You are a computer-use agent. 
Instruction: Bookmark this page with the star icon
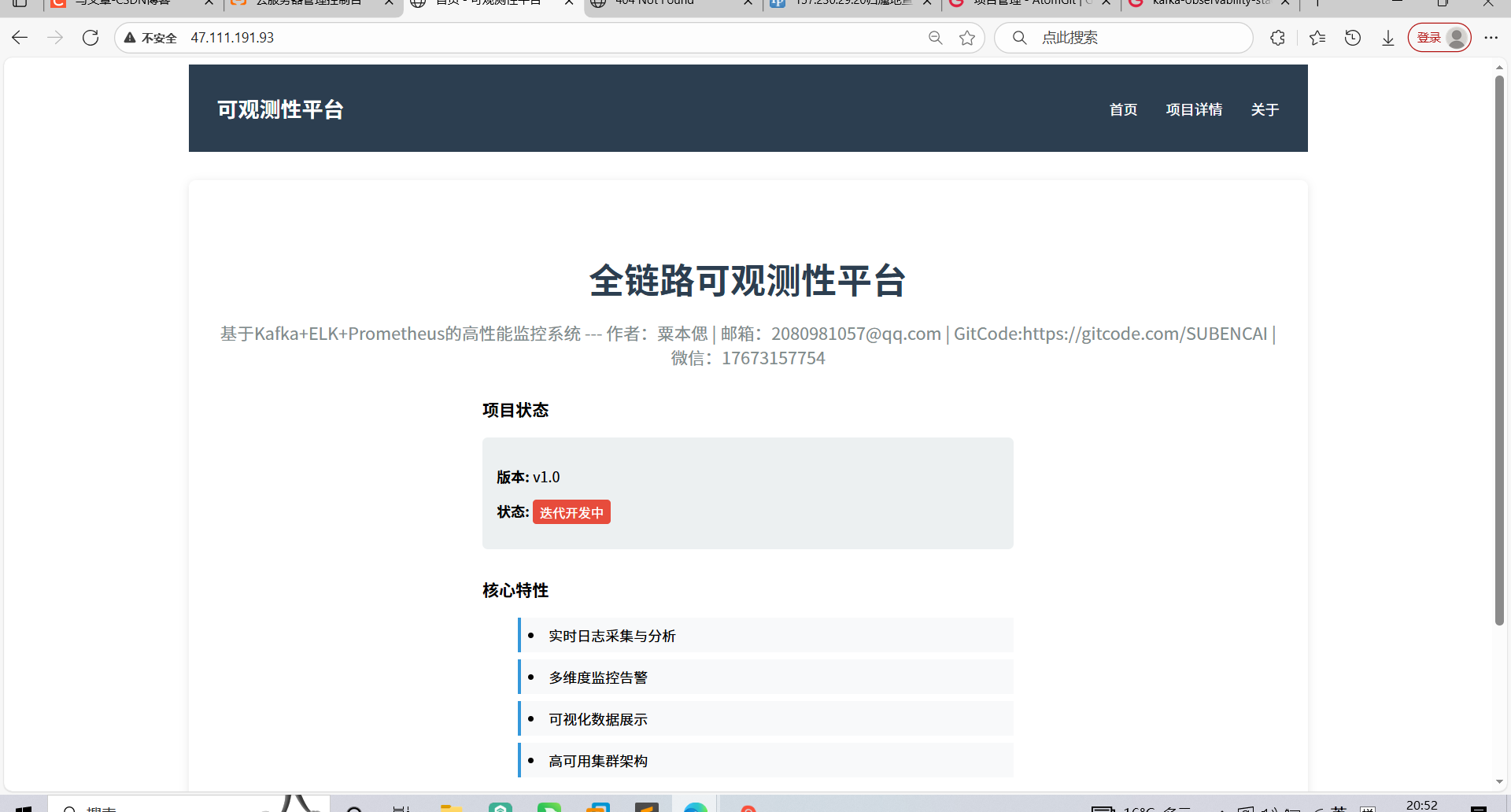coord(967,37)
